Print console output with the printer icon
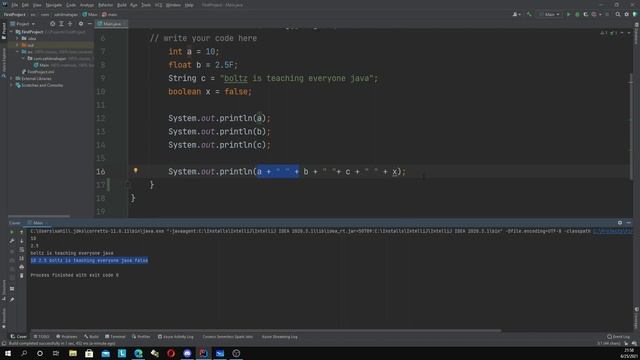Image resolution: width=640 pixels, height=360 pixels. point(22,267)
